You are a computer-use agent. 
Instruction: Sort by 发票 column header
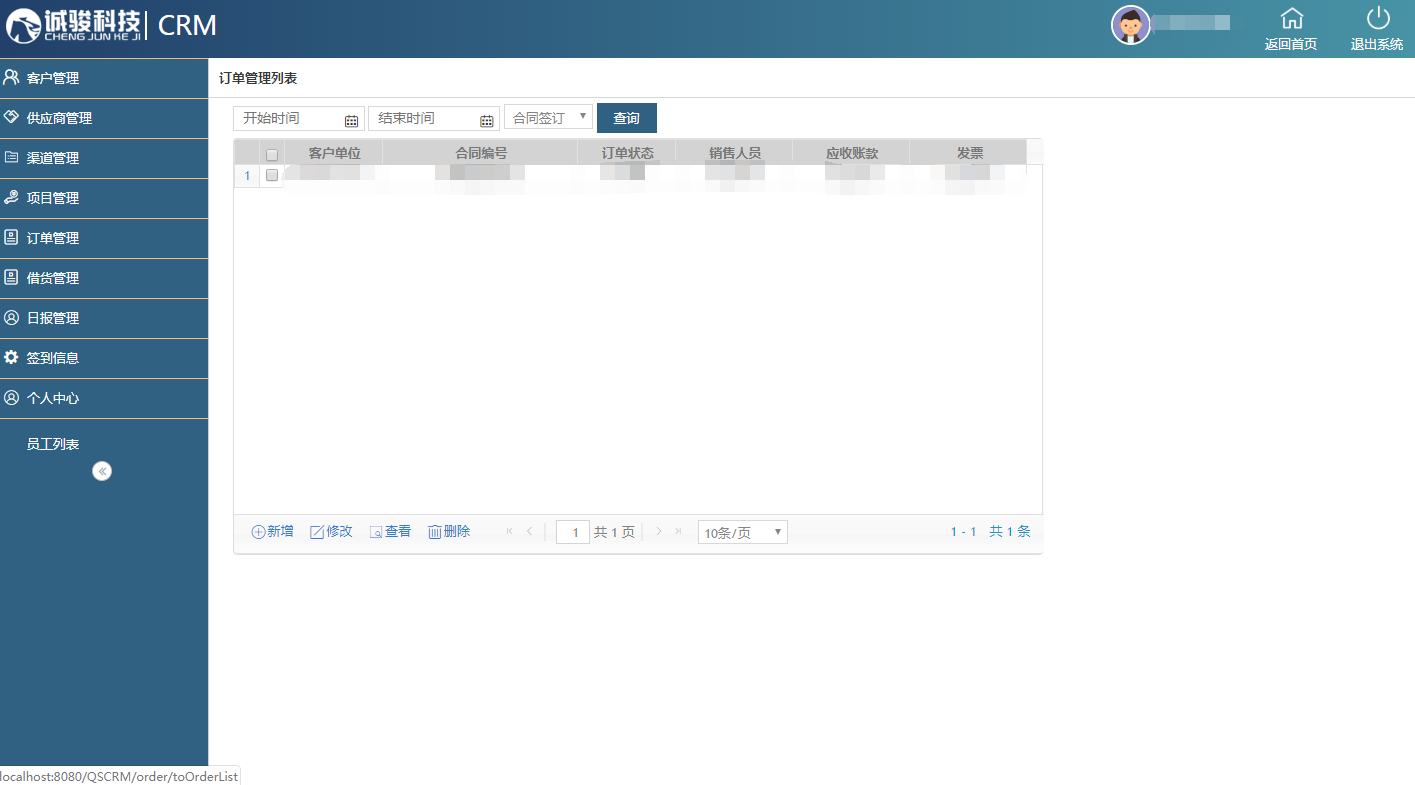click(x=969, y=153)
